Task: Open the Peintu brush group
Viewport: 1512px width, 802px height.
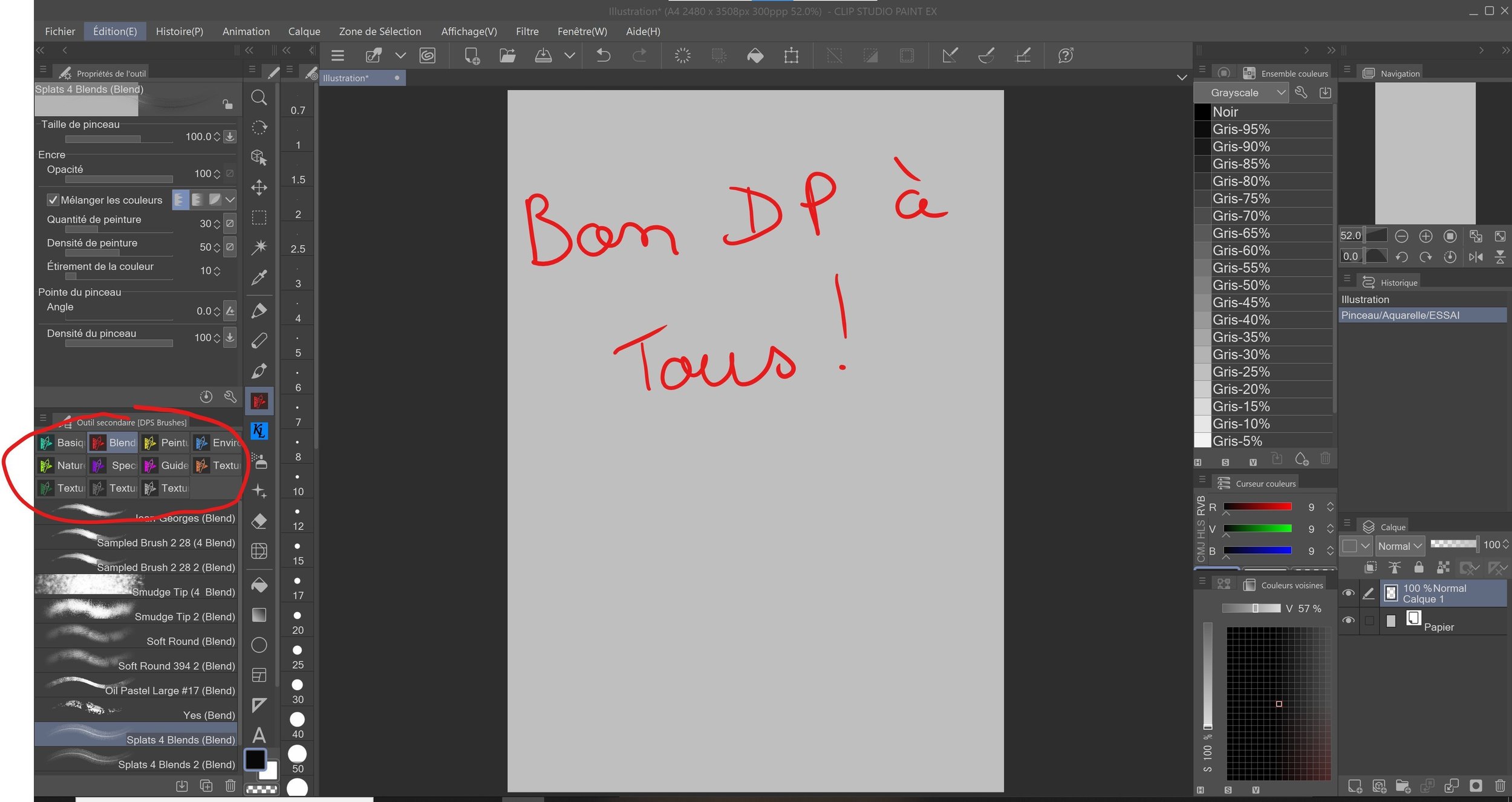Action: [166, 443]
